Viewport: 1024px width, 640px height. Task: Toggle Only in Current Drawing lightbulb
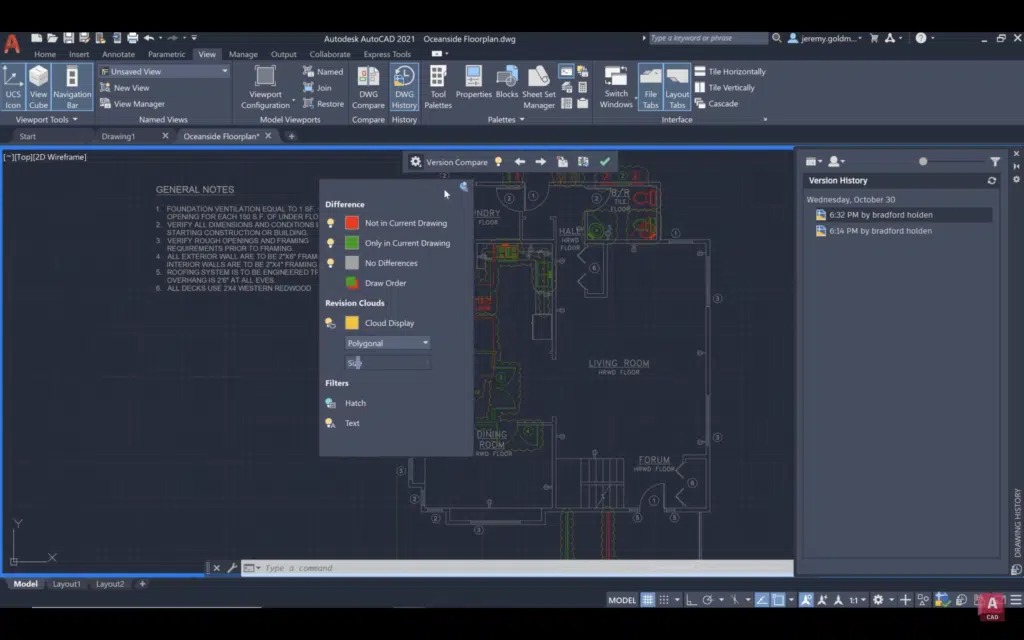coord(331,243)
